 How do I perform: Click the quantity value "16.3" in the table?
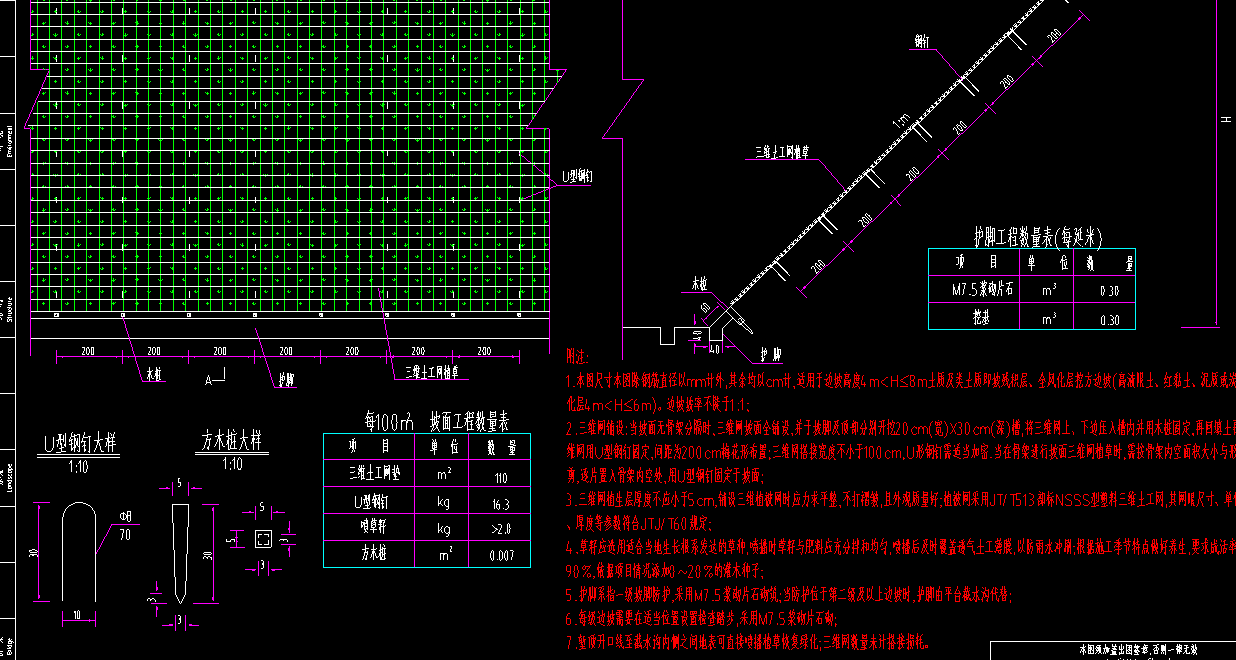pyautogui.click(x=501, y=506)
